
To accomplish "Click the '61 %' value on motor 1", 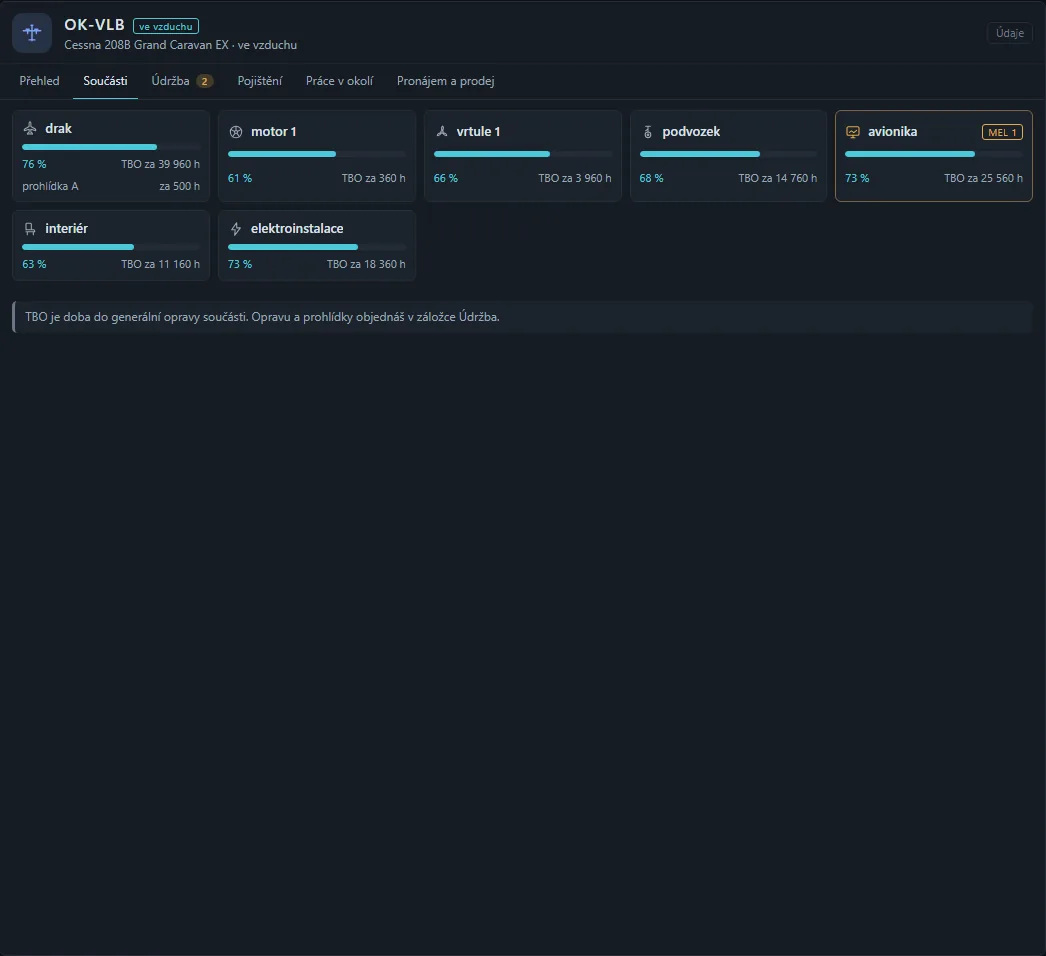I will coord(240,178).
